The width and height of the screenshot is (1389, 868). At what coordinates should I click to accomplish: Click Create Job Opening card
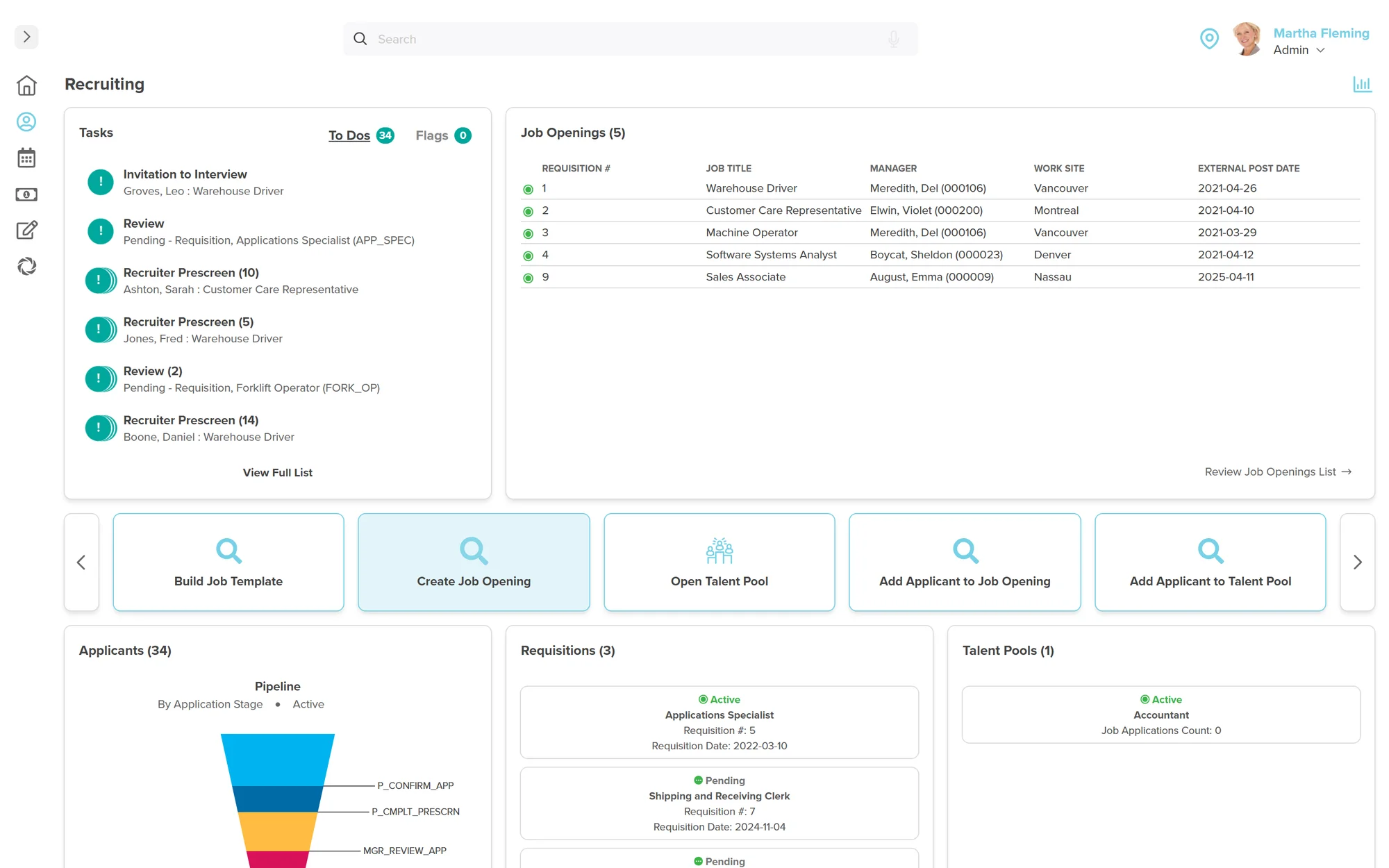tap(474, 562)
